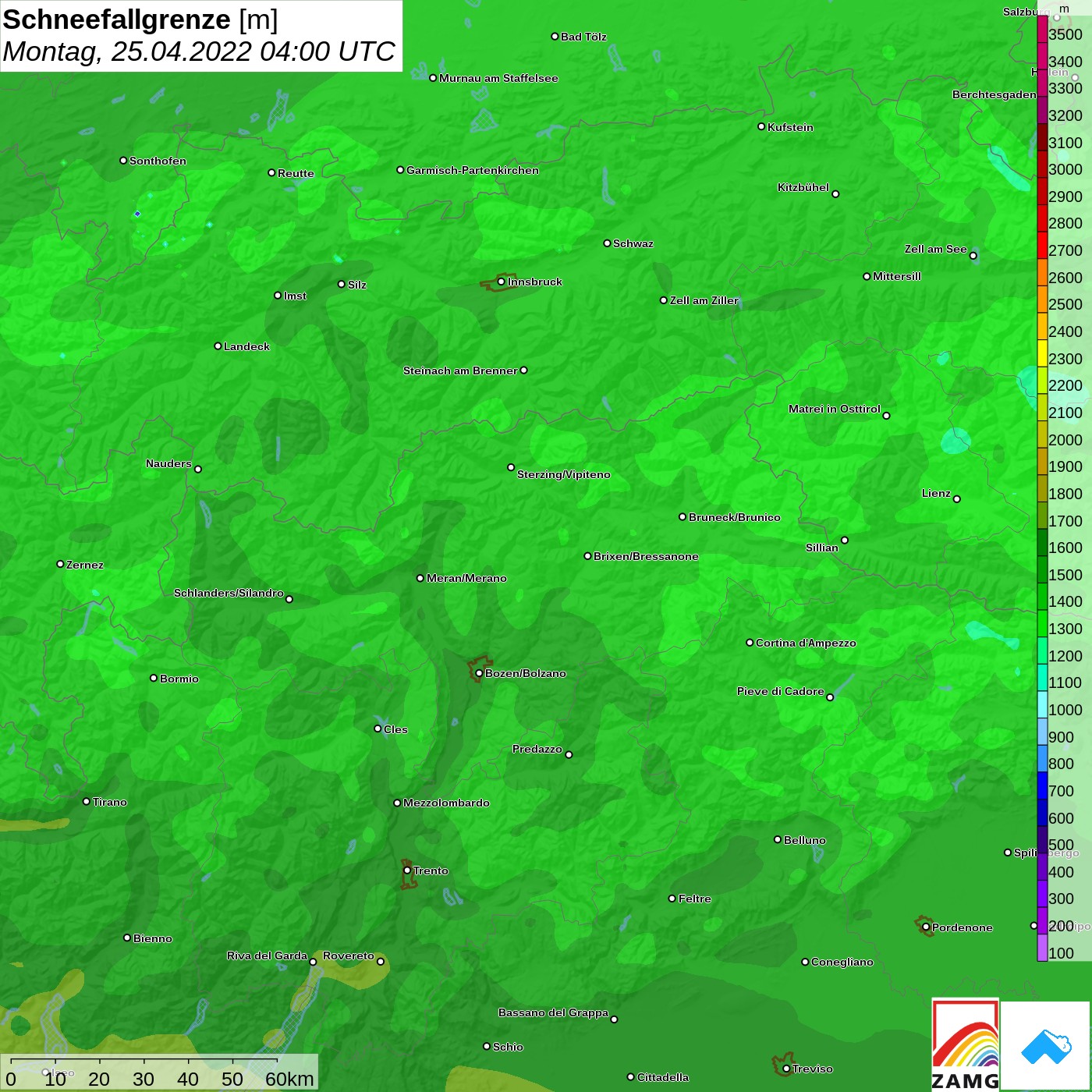Click the Kufstein label
This screenshot has height=1092, width=1092.
790,127
